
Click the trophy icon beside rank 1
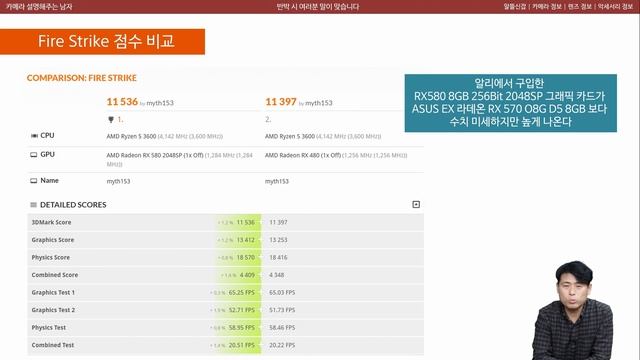pos(111,120)
